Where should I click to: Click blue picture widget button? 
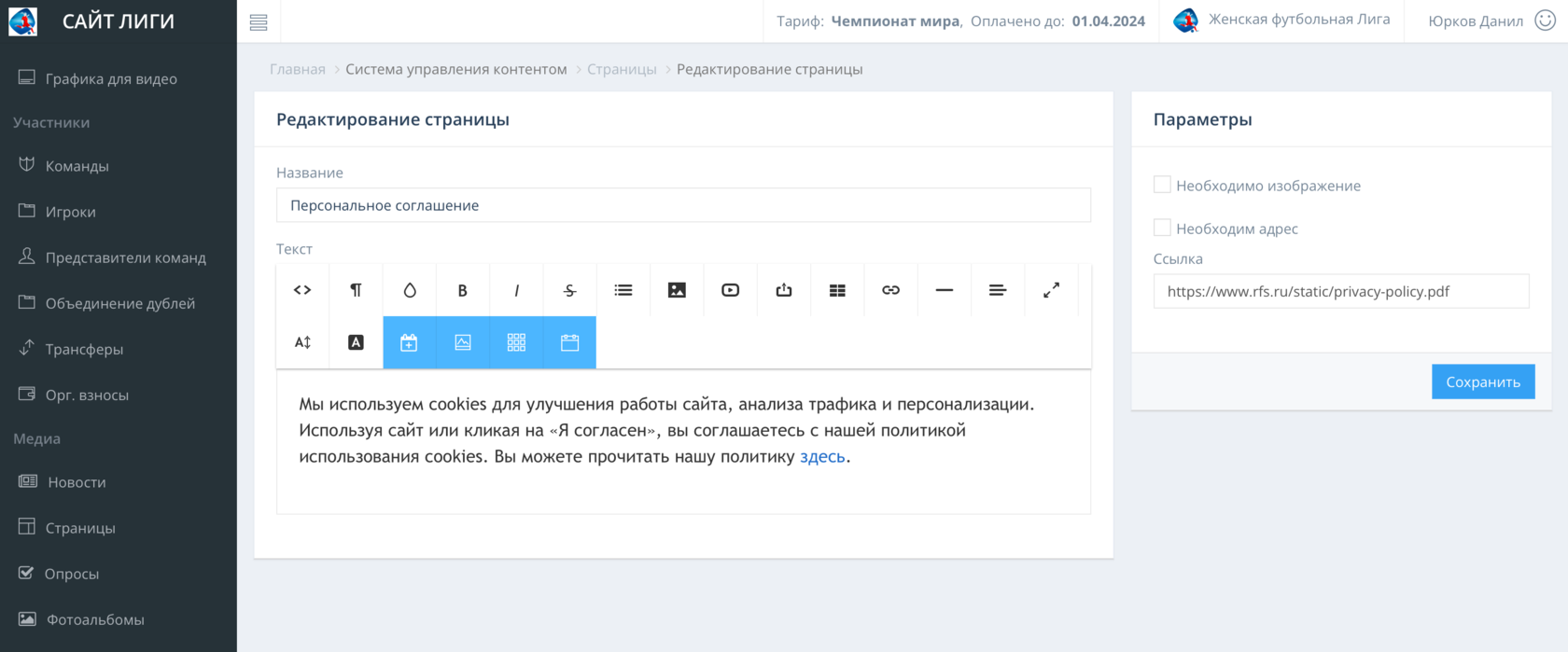tap(463, 342)
